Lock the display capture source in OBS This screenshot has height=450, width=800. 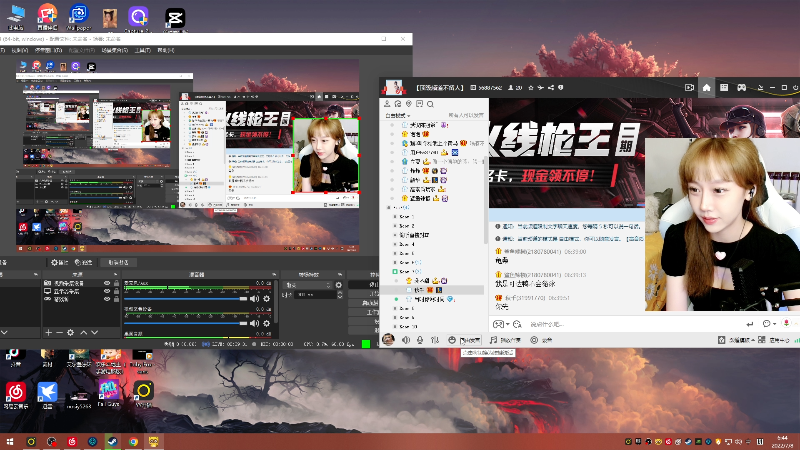coord(116,291)
